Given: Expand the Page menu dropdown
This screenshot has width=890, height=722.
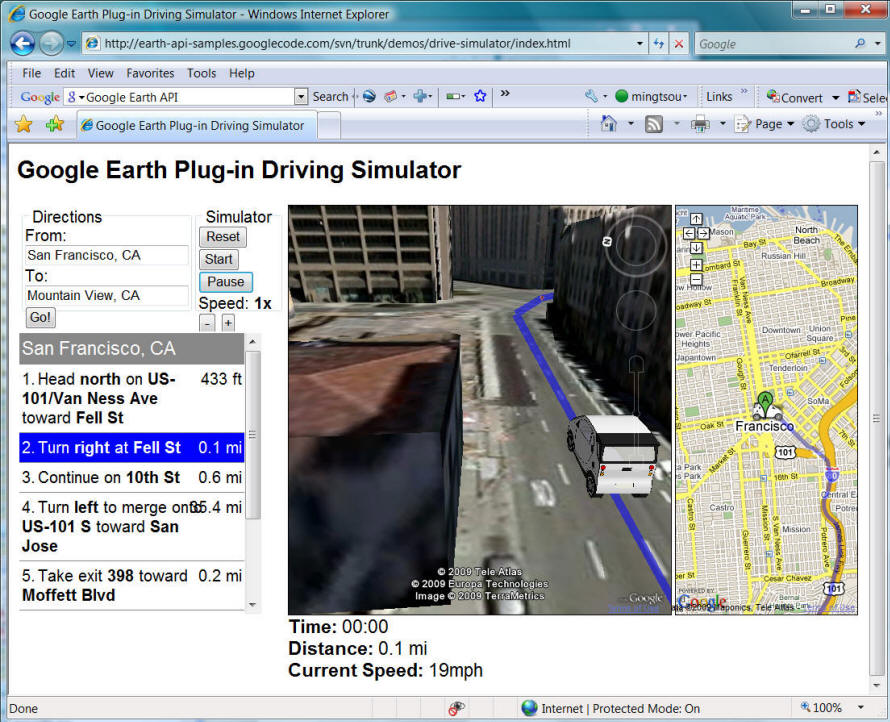Looking at the screenshot, I should (790, 124).
